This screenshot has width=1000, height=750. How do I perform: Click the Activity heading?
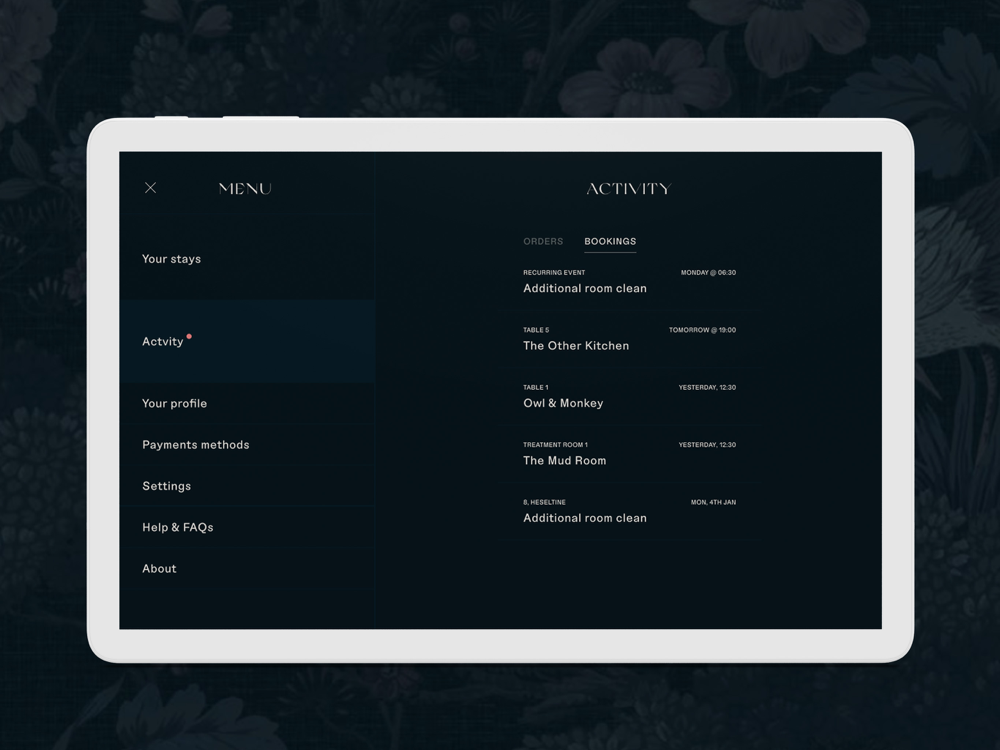click(629, 189)
